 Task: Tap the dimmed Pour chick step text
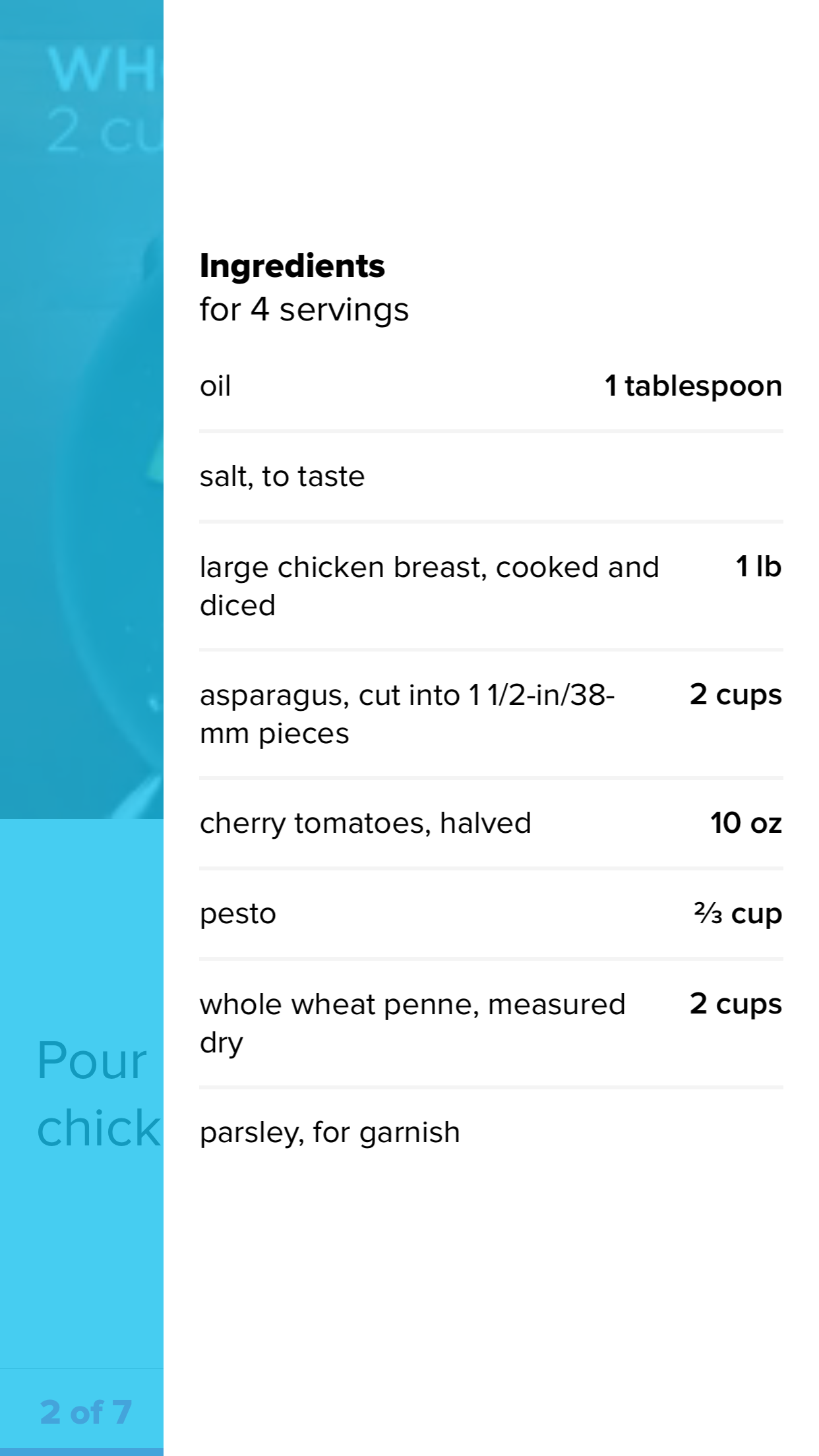(99, 1095)
